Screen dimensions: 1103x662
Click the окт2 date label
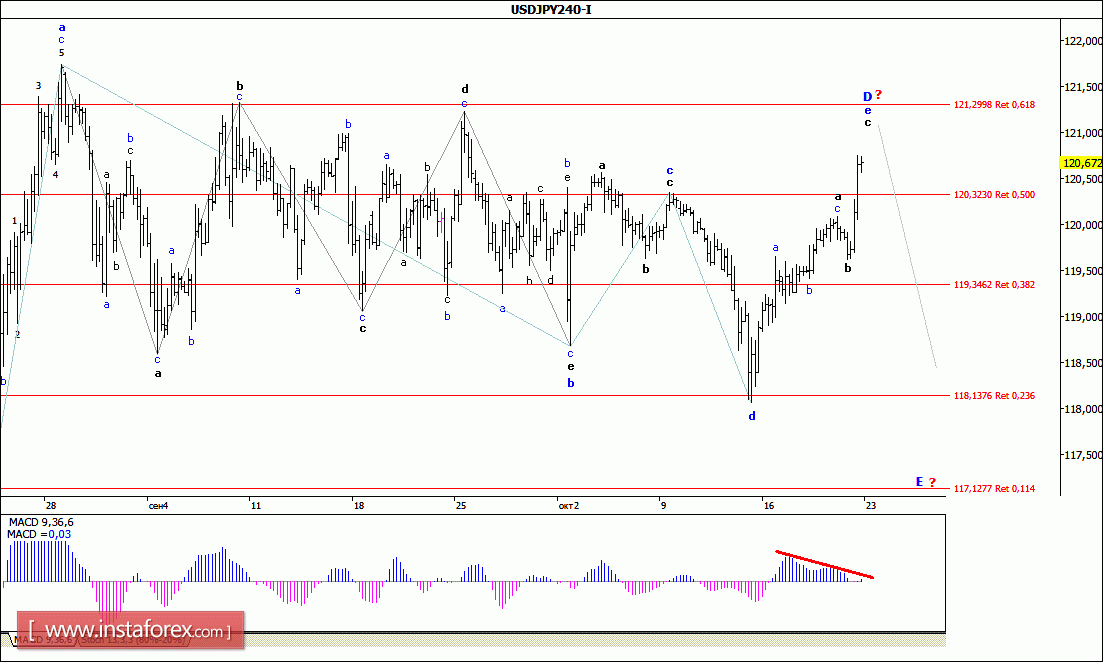pyautogui.click(x=568, y=506)
